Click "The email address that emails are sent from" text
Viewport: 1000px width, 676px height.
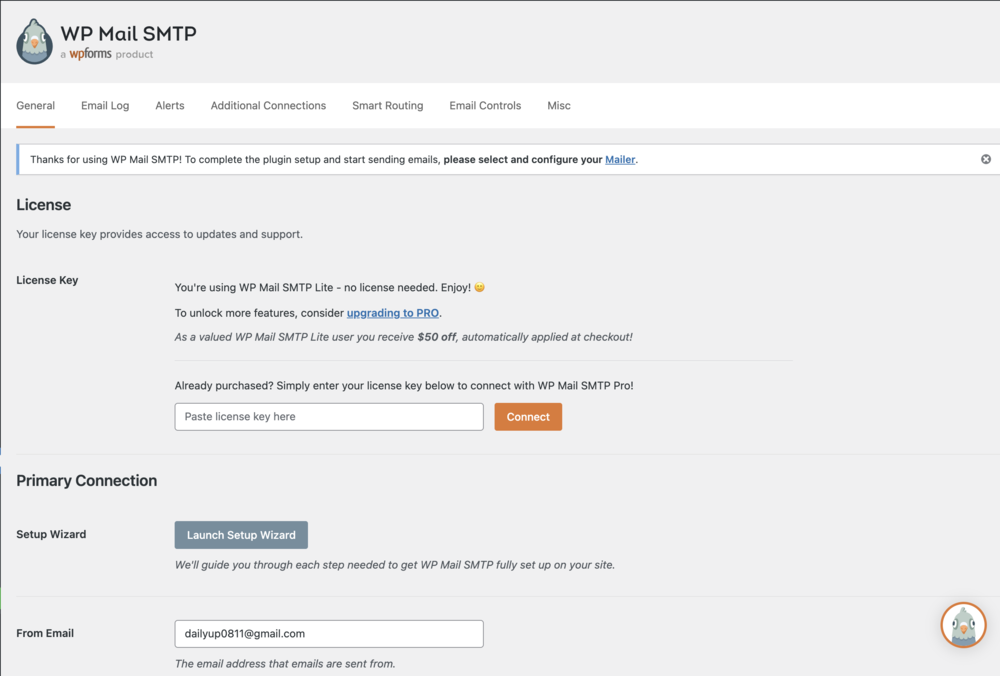point(285,664)
